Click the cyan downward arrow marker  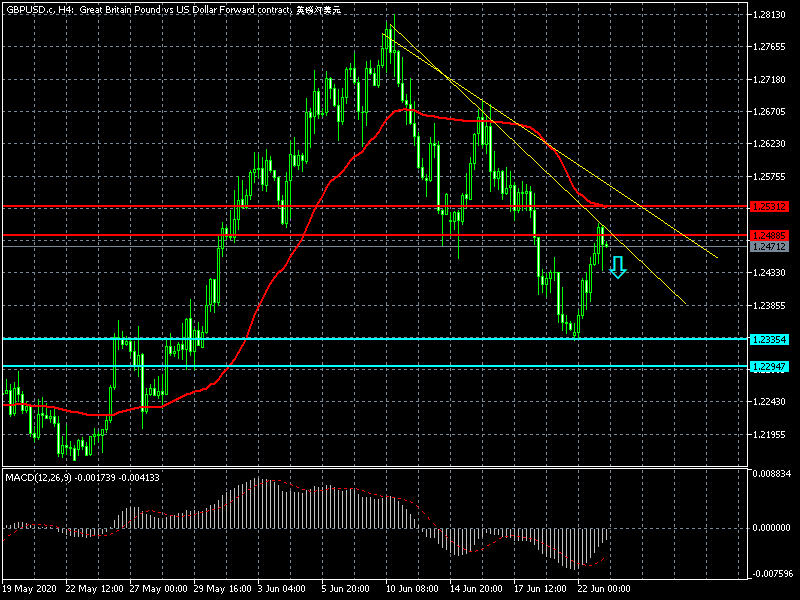(x=618, y=267)
